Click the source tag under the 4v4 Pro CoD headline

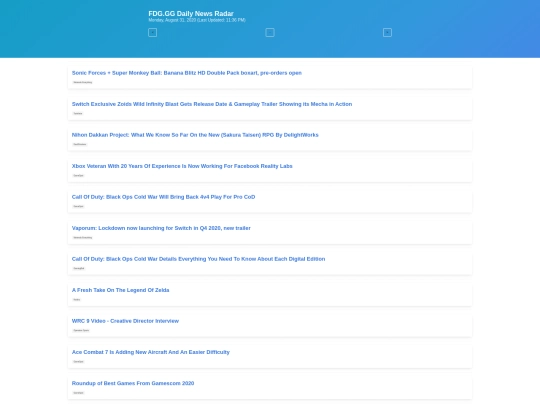(x=78, y=206)
